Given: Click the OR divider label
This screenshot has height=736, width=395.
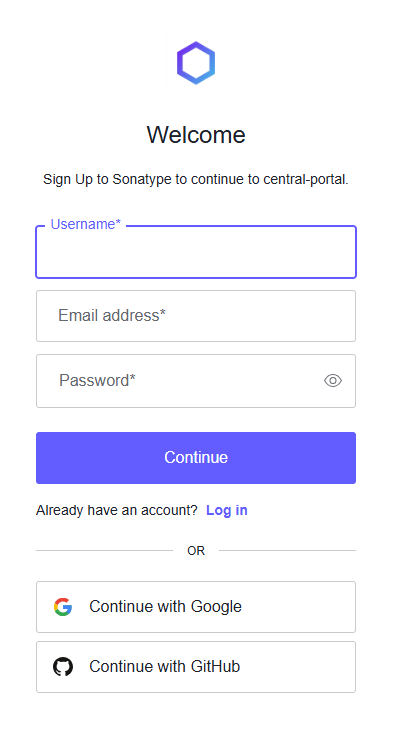Looking at the screenshot, I should pyautogui.click(x=196, y=551).
